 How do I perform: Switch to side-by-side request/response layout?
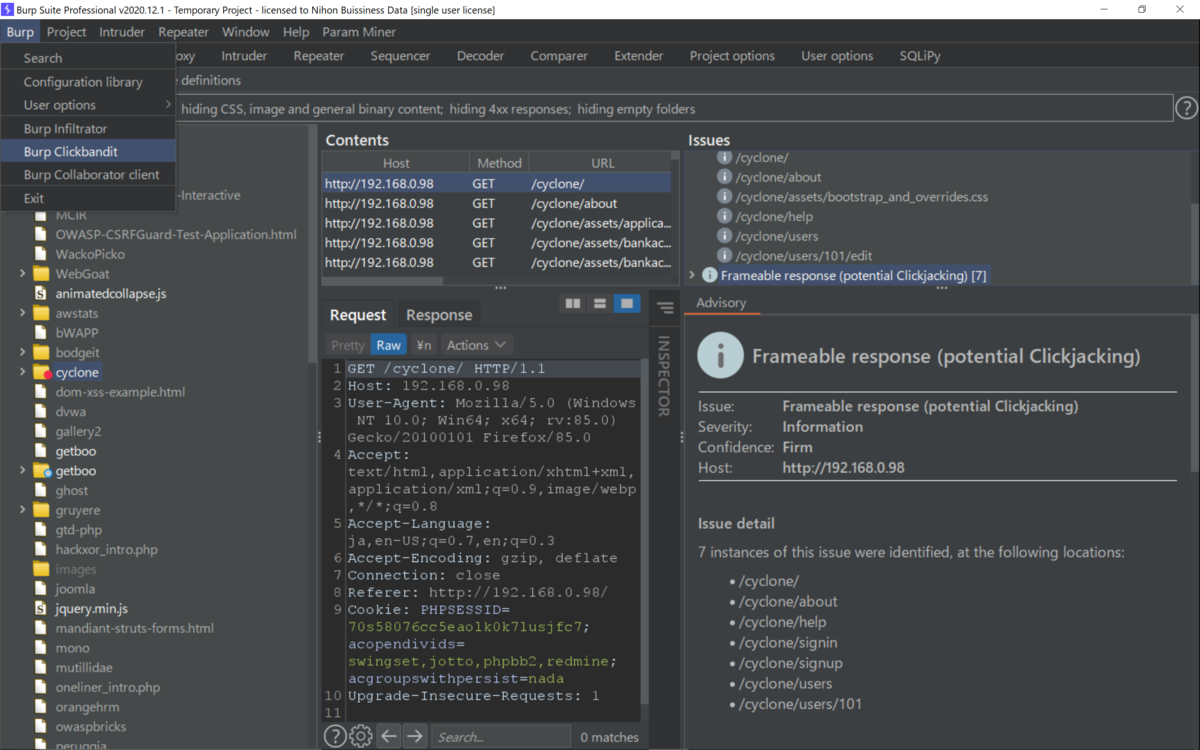[573, 303]
